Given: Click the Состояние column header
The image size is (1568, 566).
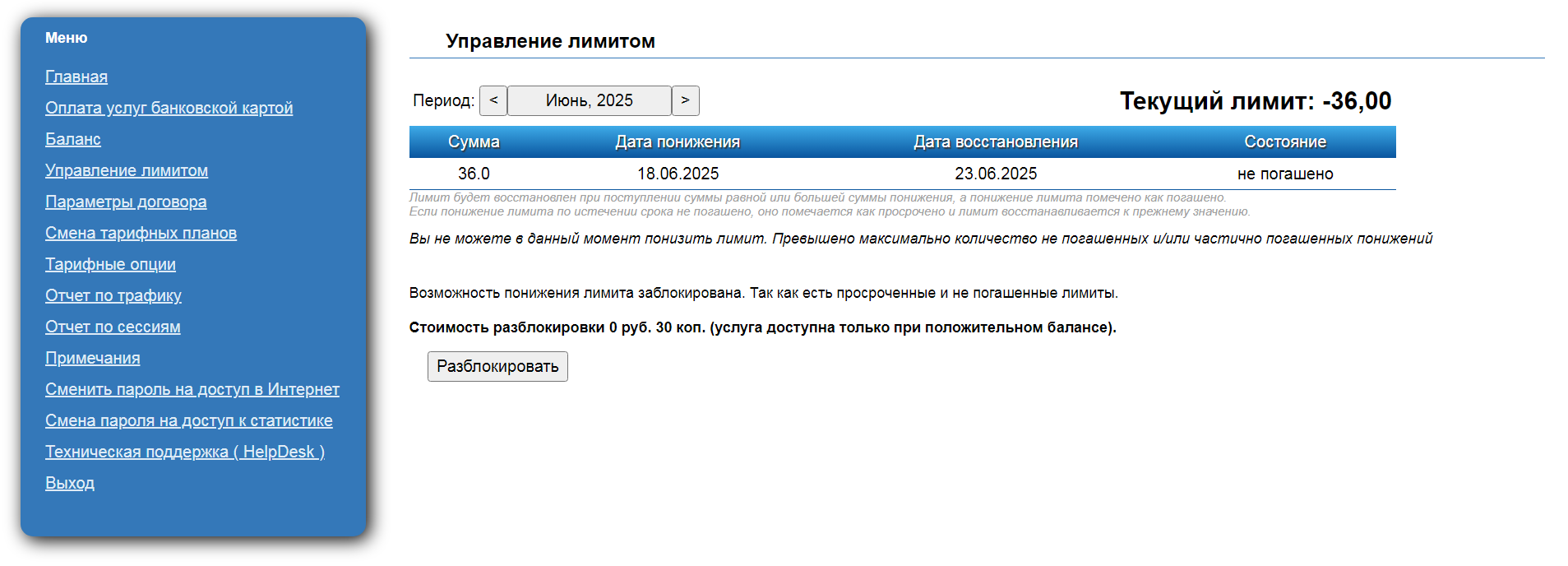Looking at the screenshot, I should (x=1285, y=141).
